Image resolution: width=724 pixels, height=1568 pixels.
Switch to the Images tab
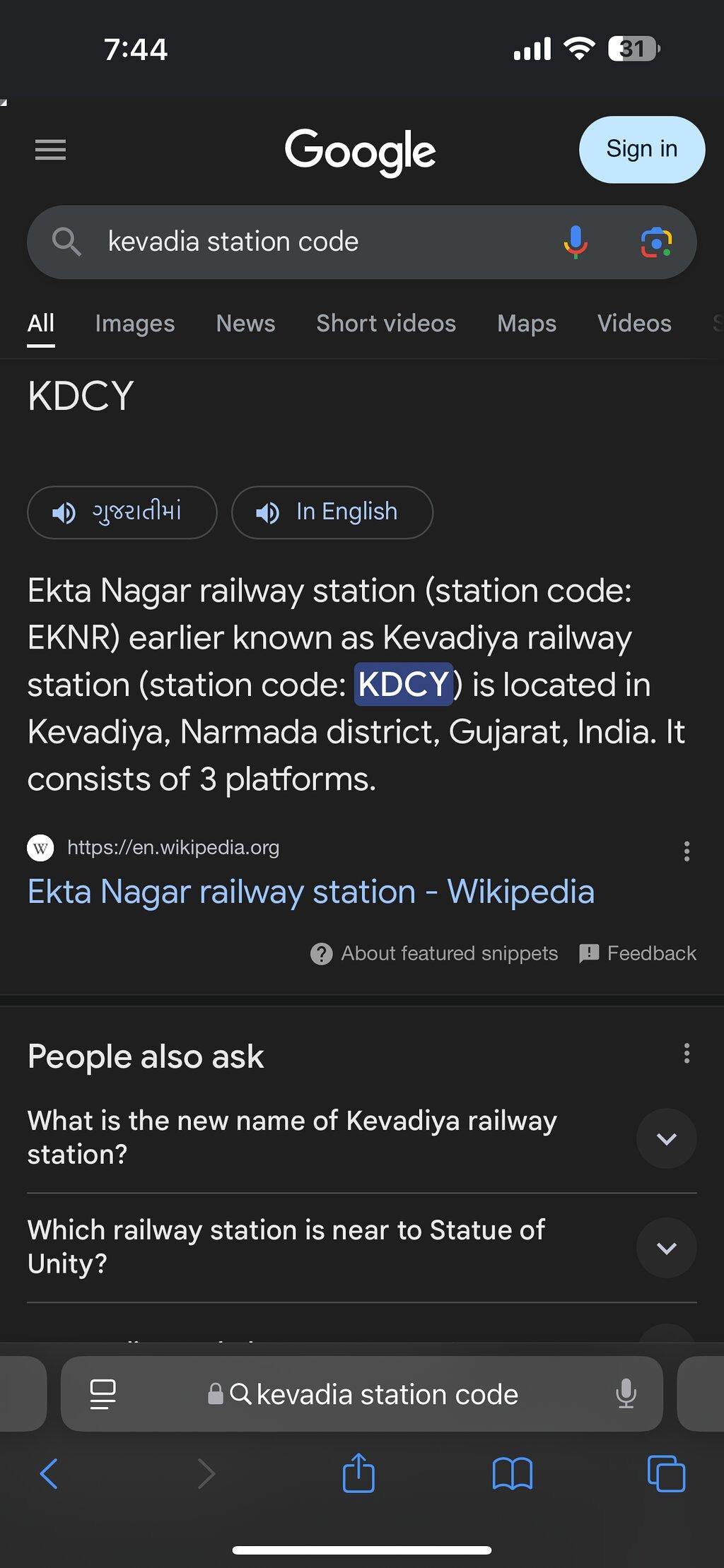point(135,324)
